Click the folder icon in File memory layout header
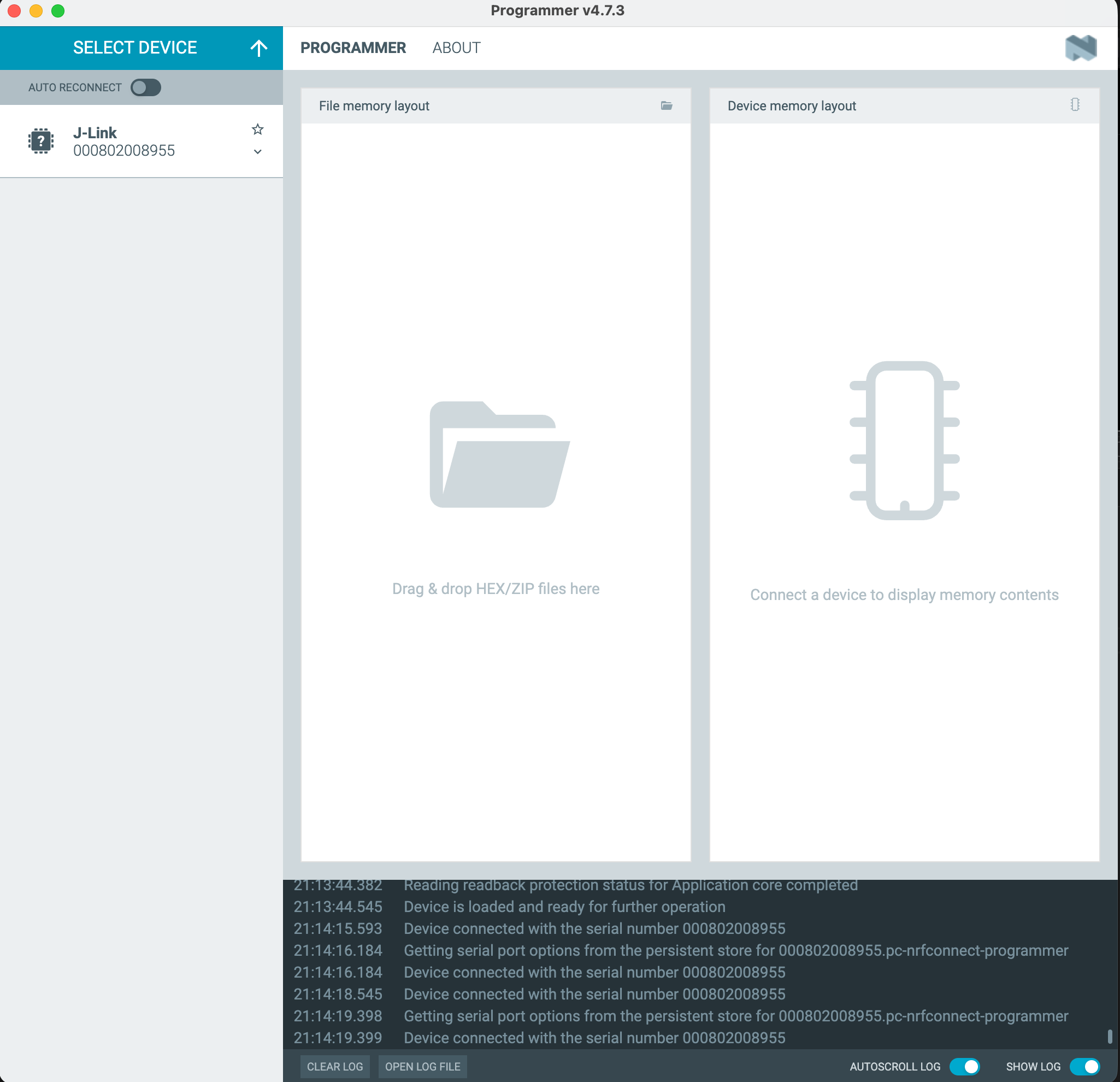The height and width of the screenshot is (1082, 1120). [667, 106]
